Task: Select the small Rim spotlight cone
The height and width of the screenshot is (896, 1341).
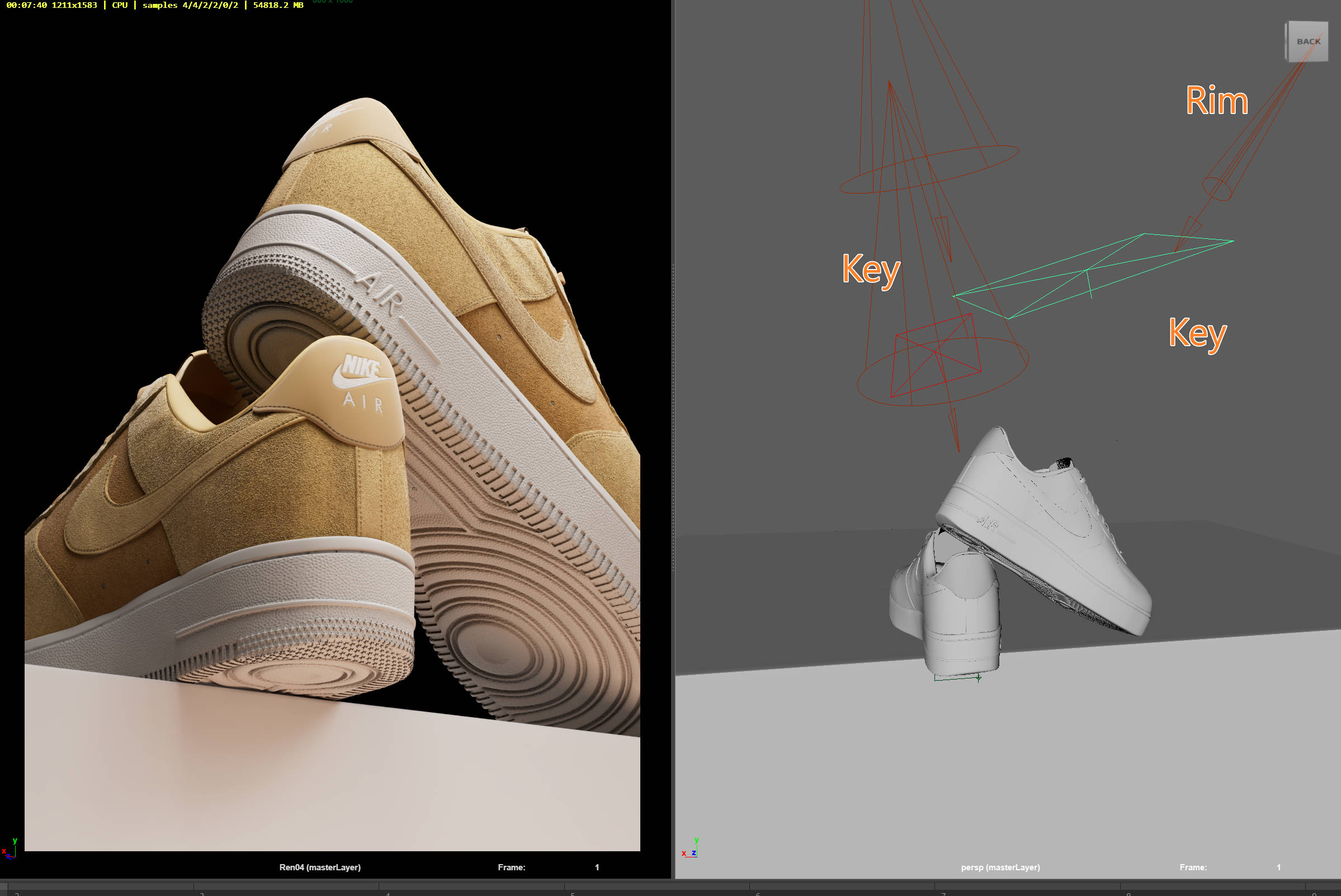Action: [x=1216, y=188]
